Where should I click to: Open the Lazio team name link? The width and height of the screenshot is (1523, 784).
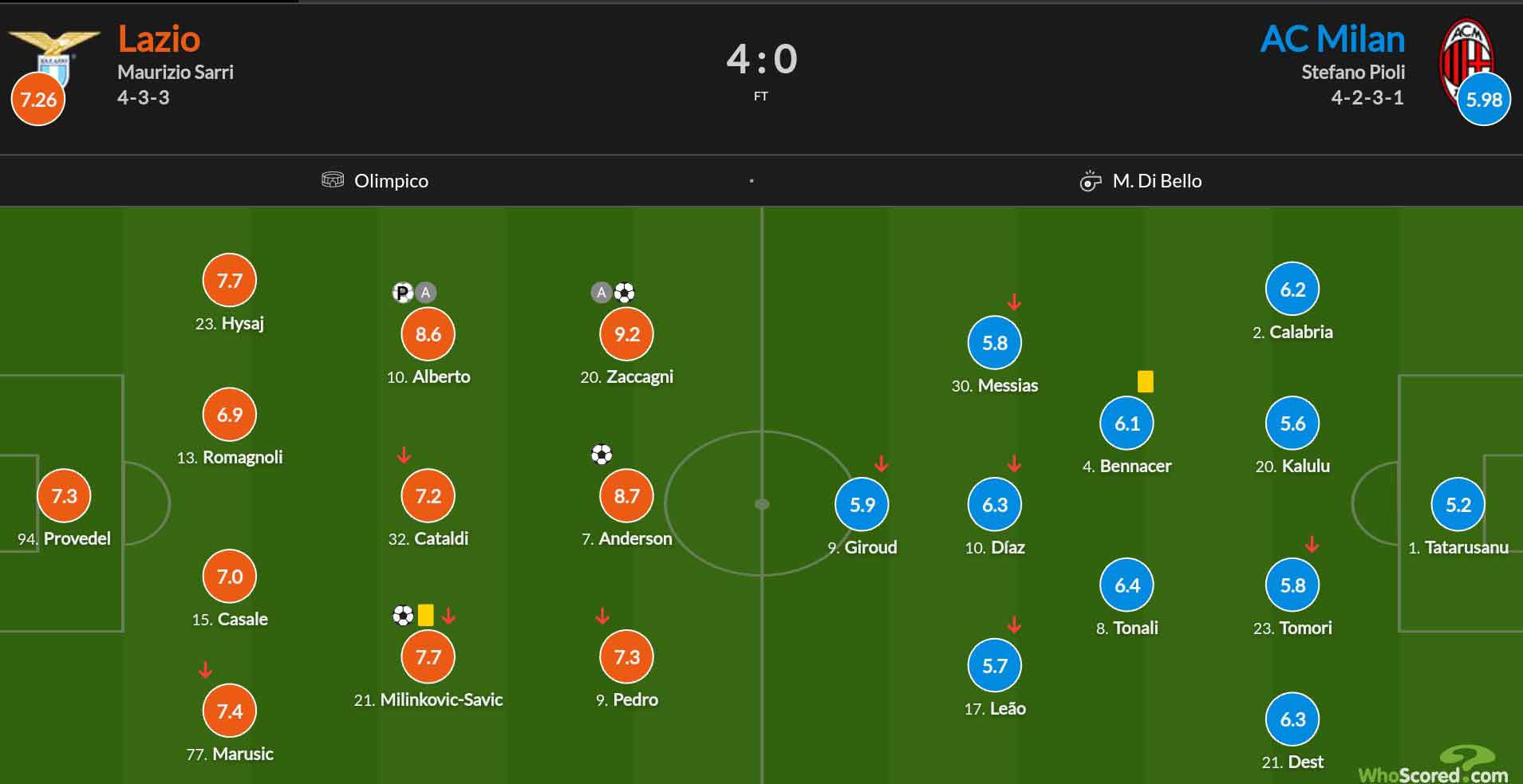[x=159, y=39]
